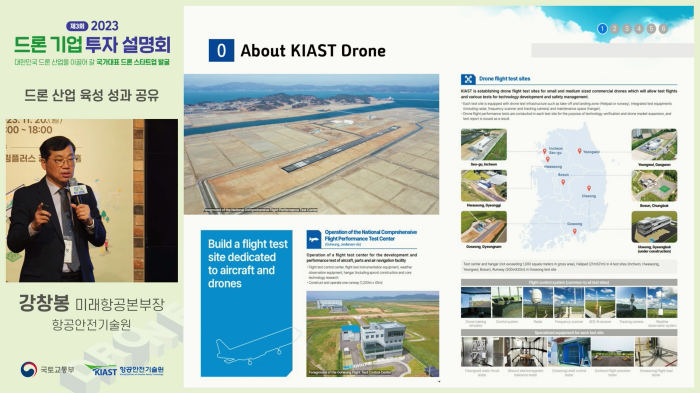Click the '국토교통부' ministry label

coord(57,370)
